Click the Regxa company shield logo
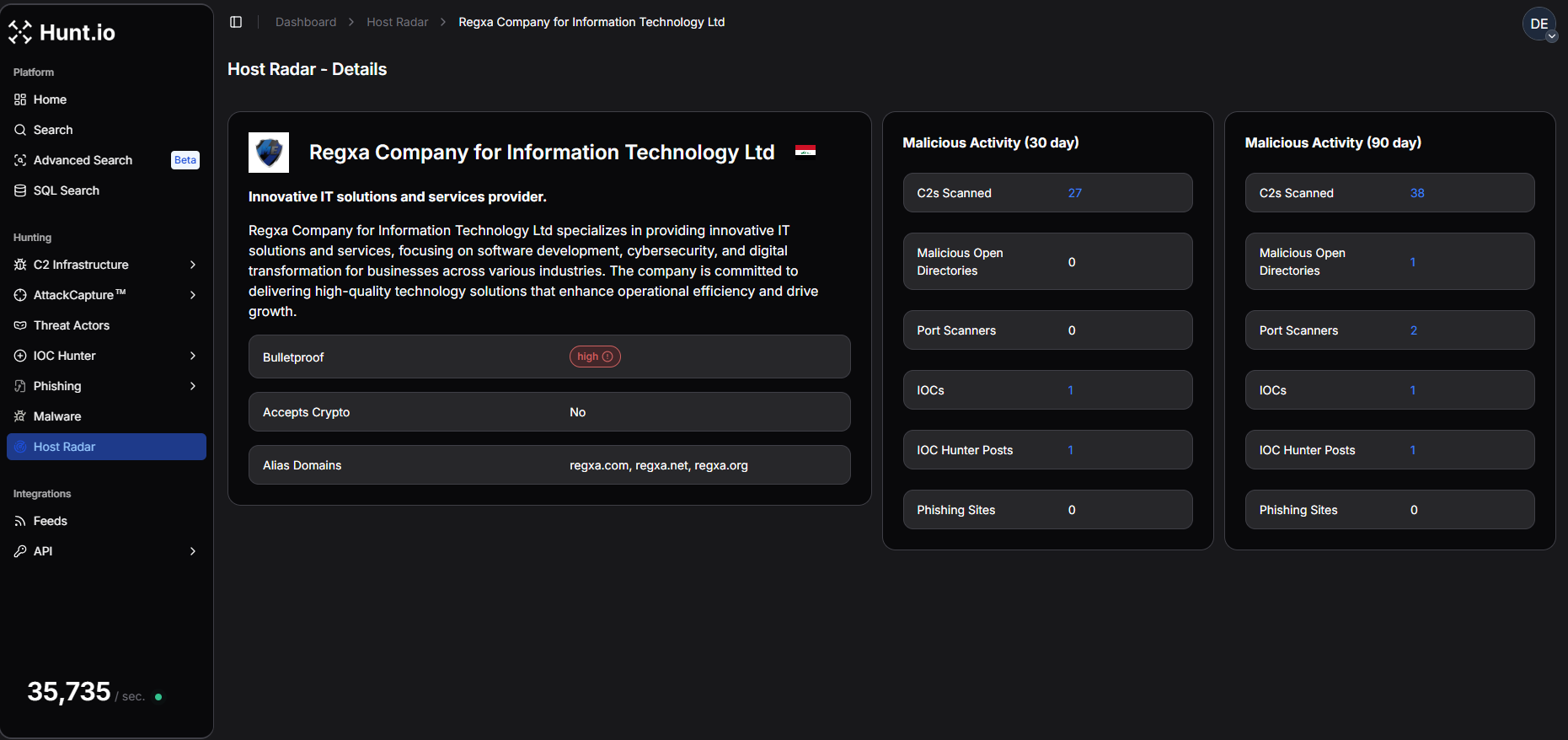Viewport: 1568px width, 740px height. pos(269,153)
